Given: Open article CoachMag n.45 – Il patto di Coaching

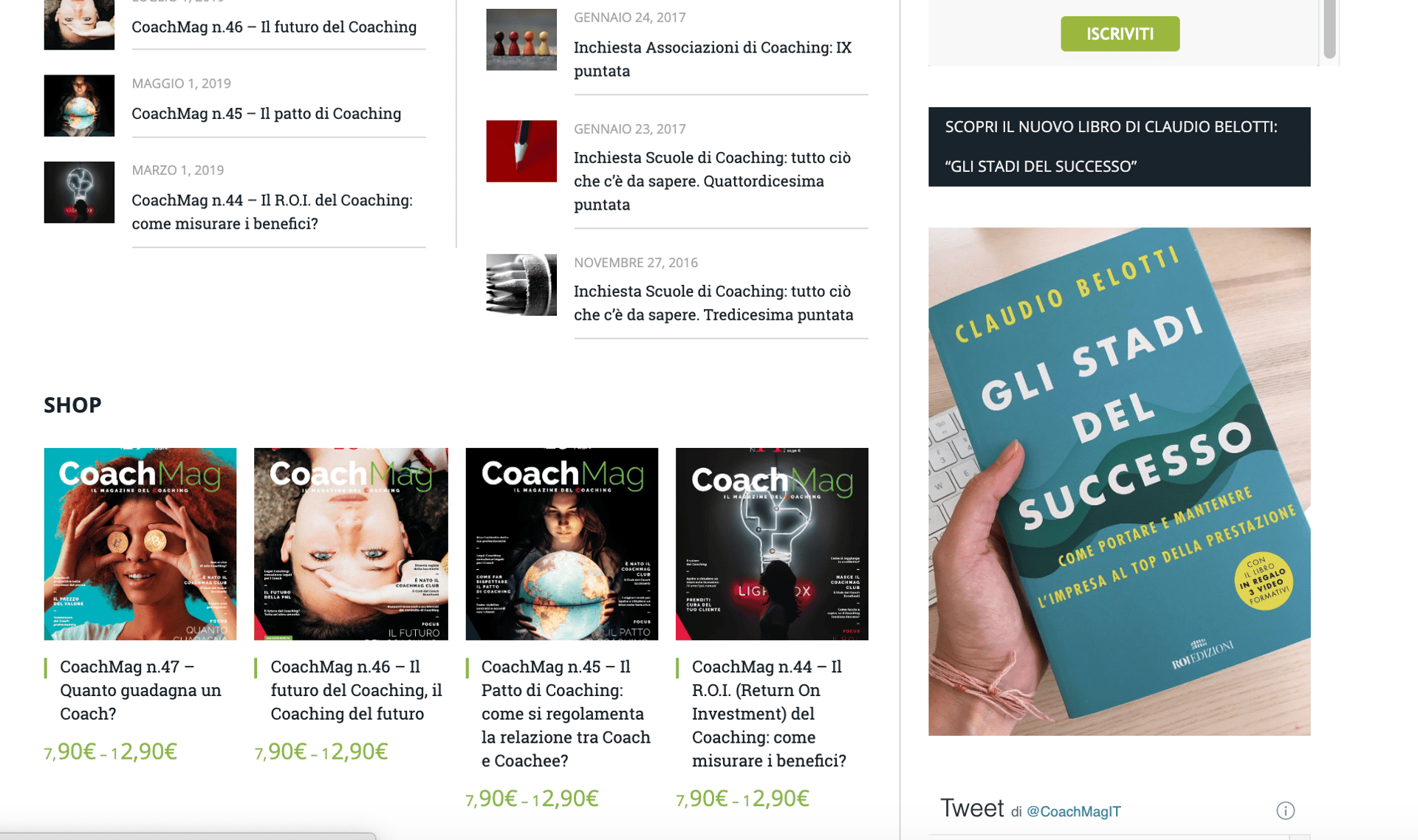Looking at the screenshot, I should pos(267,113).
